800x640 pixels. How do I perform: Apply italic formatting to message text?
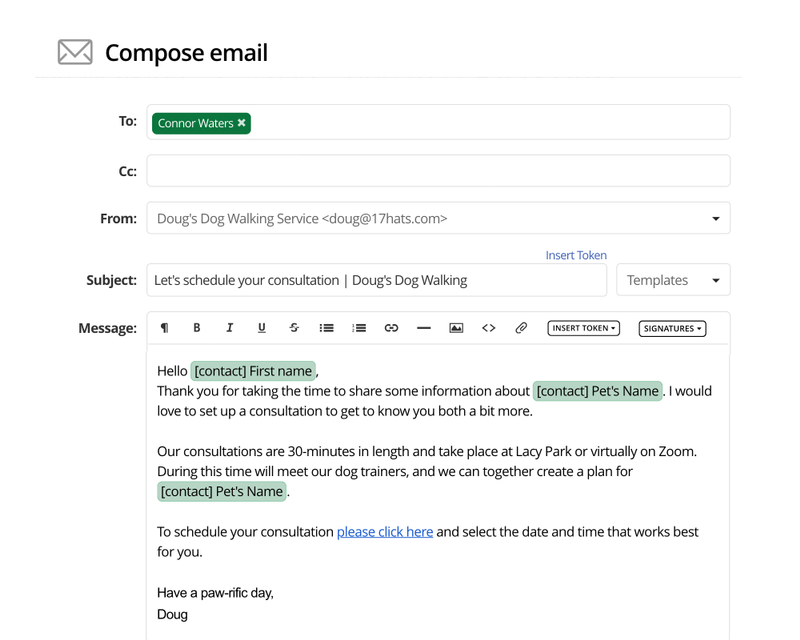click(229, 328)
